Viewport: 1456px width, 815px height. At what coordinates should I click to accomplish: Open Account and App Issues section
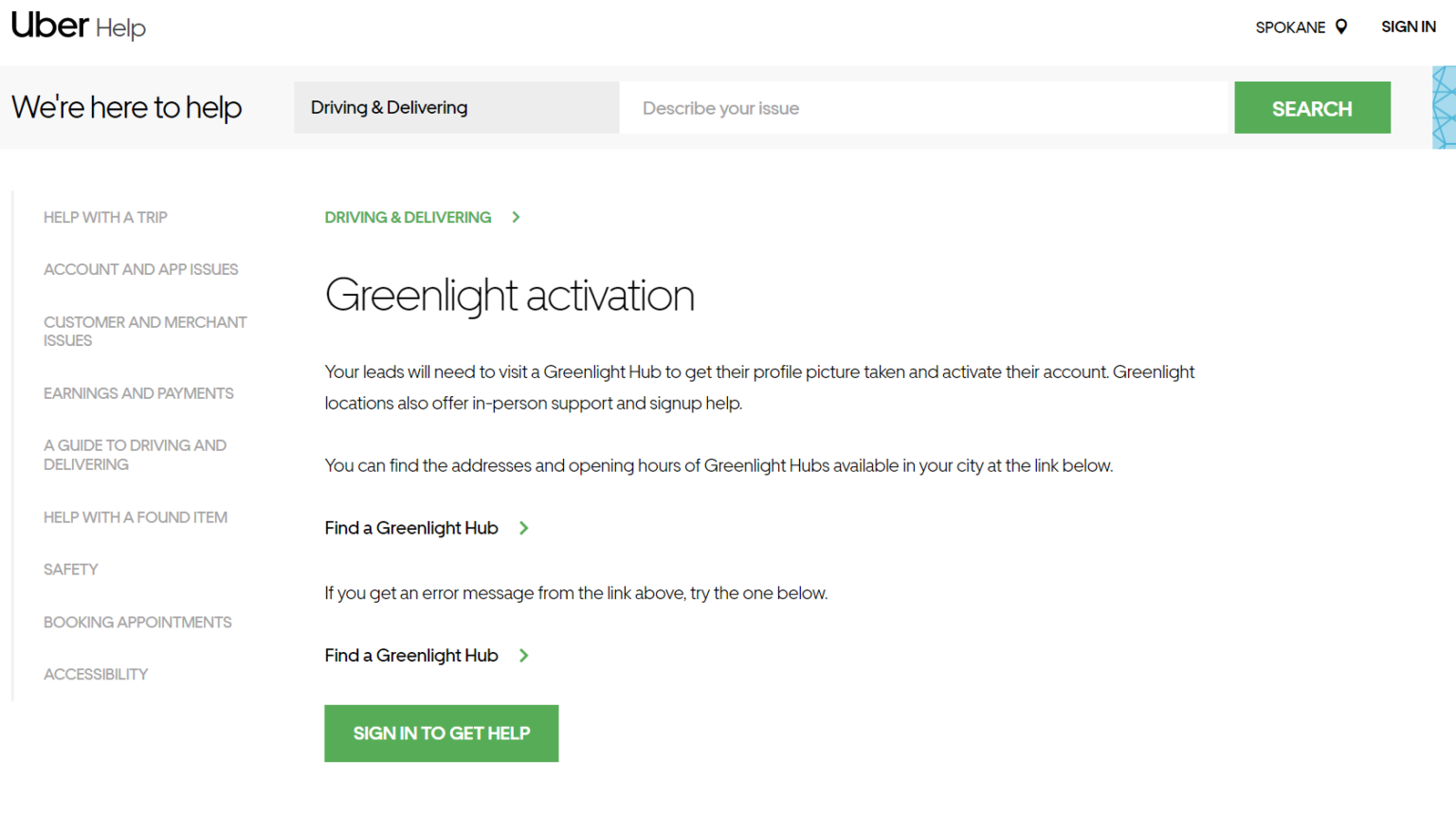pos(140,269)
